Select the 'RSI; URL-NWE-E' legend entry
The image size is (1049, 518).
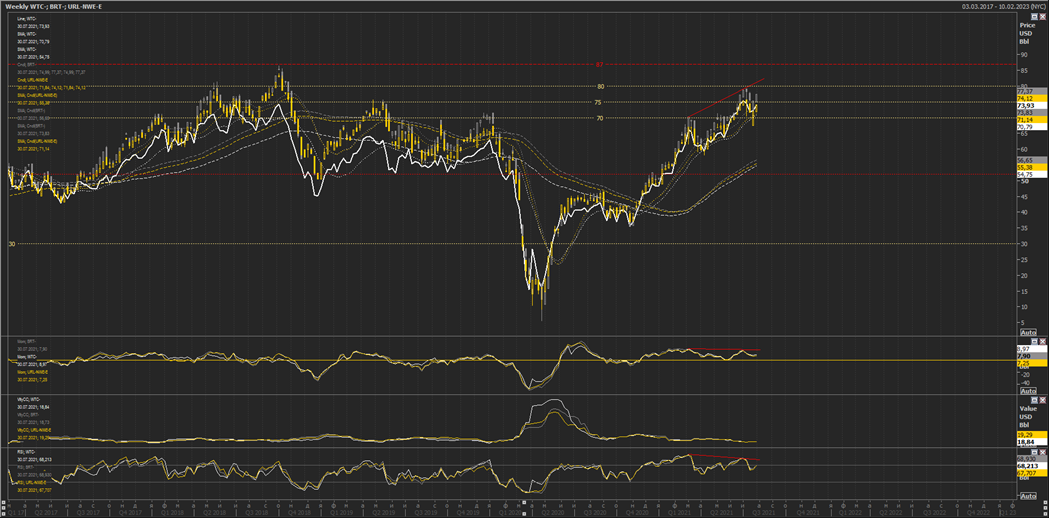point(31,483)
